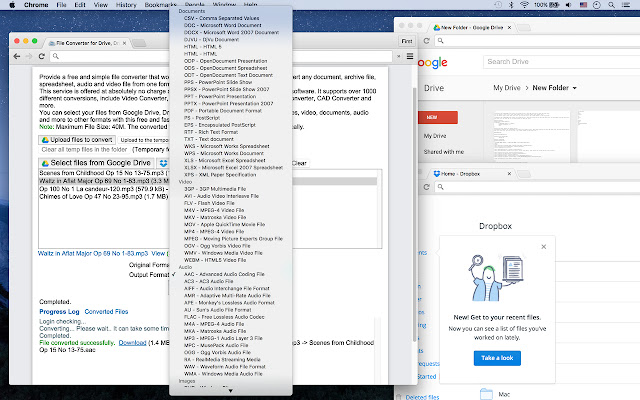Open Chrome hamburger menu in File Converter window
The image size is (640, 400).
pos(410,56)
